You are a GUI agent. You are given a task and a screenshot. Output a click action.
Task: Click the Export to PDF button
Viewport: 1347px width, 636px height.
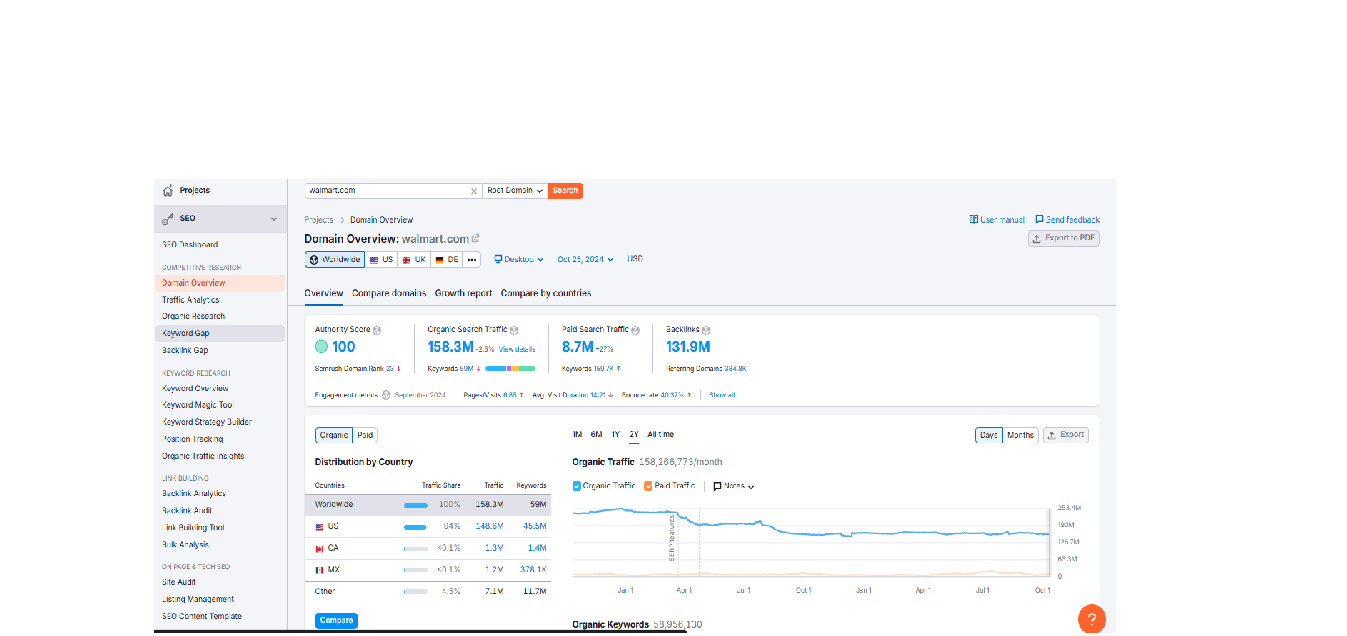(x=1064, y=238)
